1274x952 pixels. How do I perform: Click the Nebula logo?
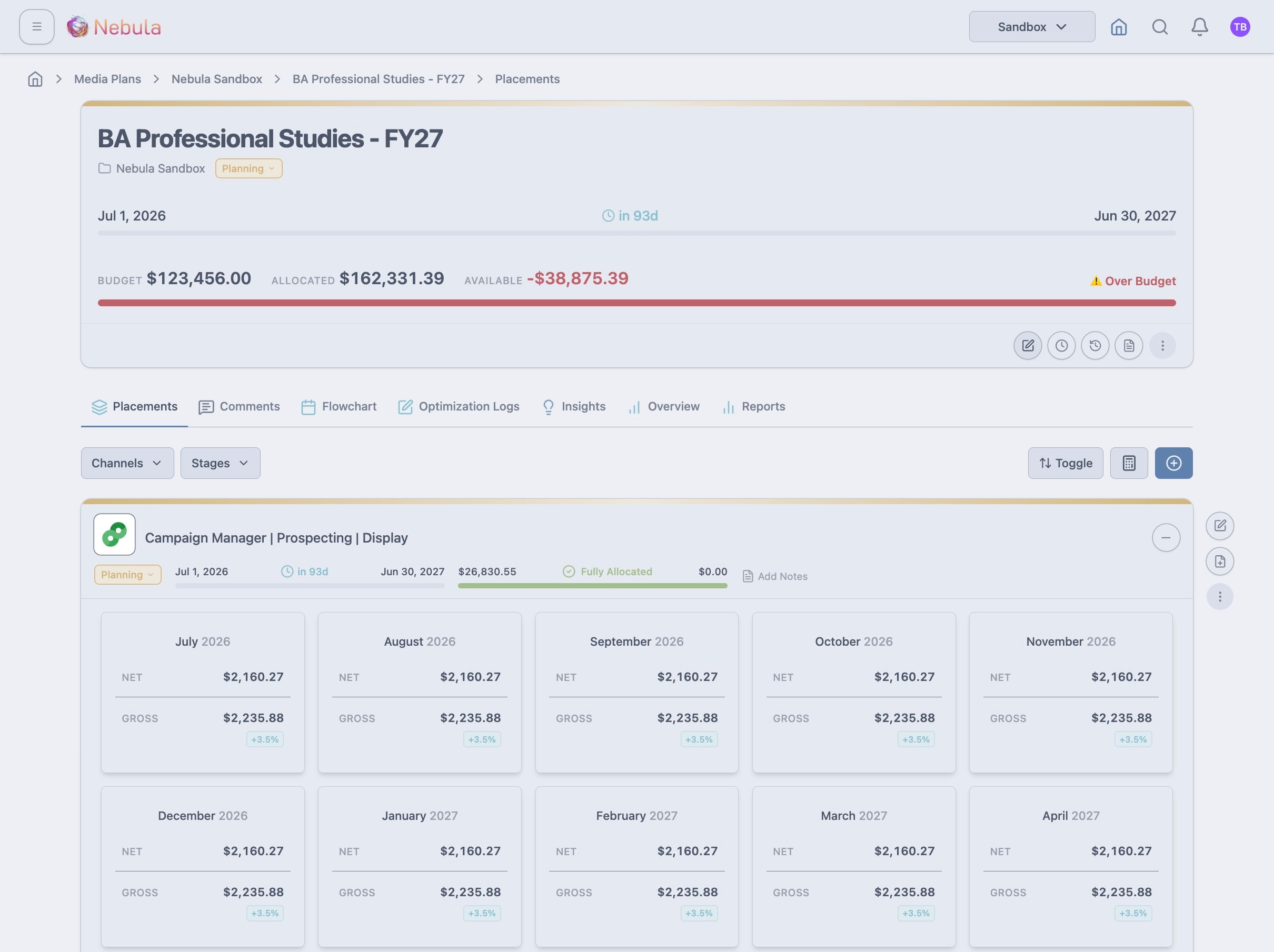pos(114,26)
